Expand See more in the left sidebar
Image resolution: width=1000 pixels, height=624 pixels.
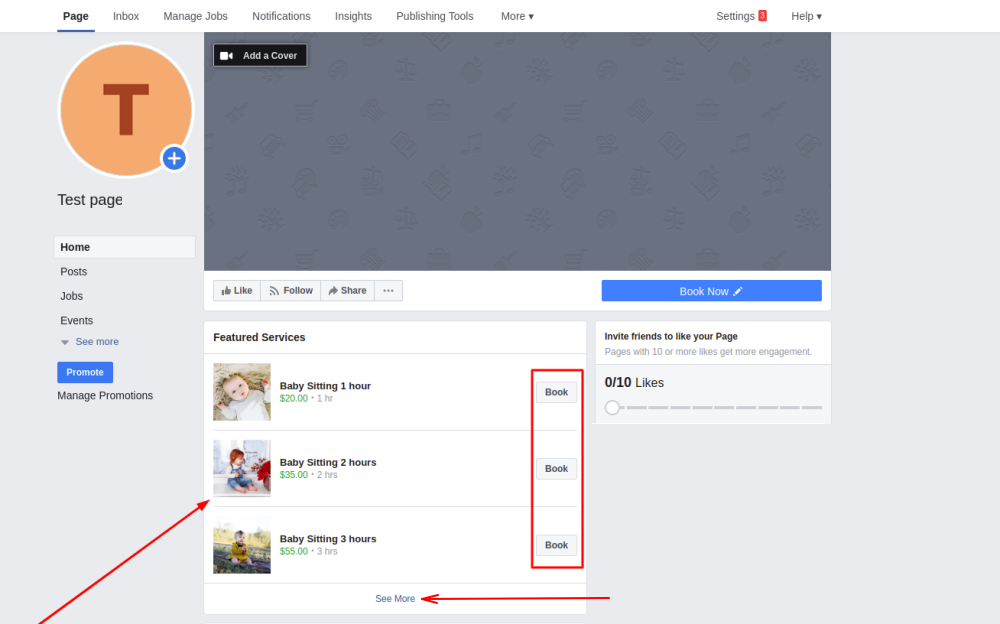96,342
